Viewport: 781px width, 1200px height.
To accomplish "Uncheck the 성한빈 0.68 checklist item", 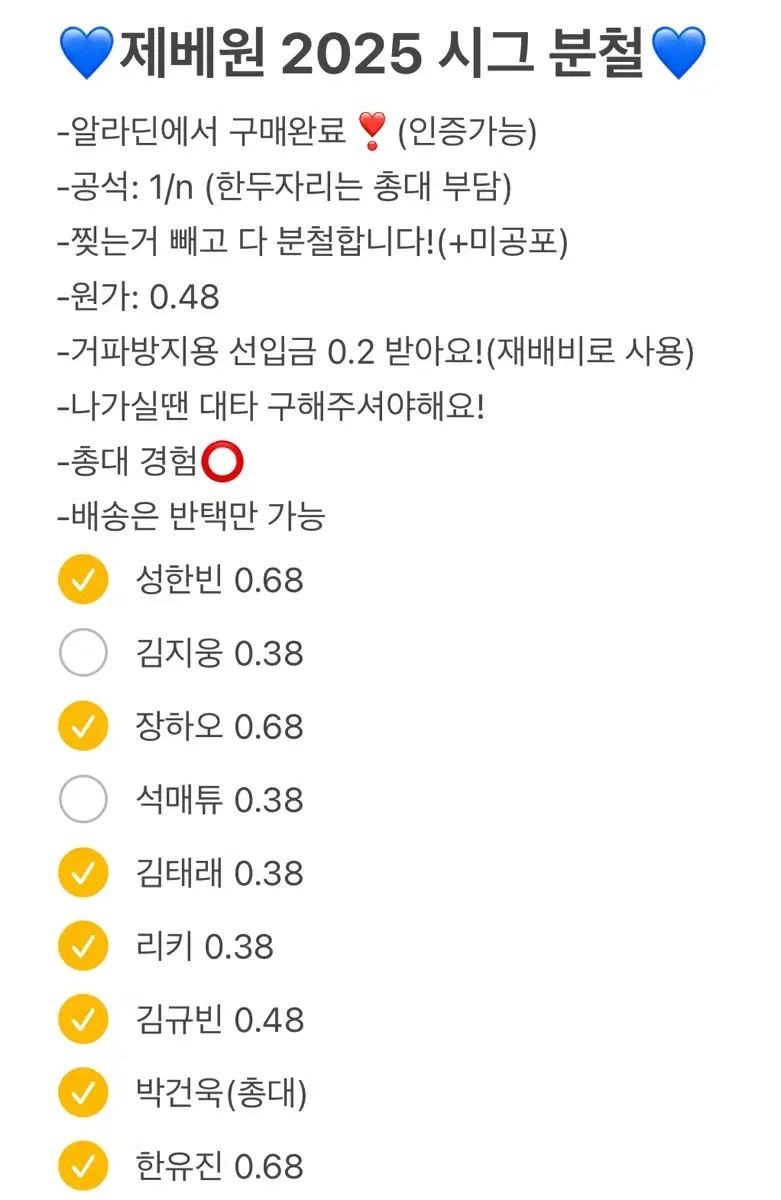I will click(83, 581).
